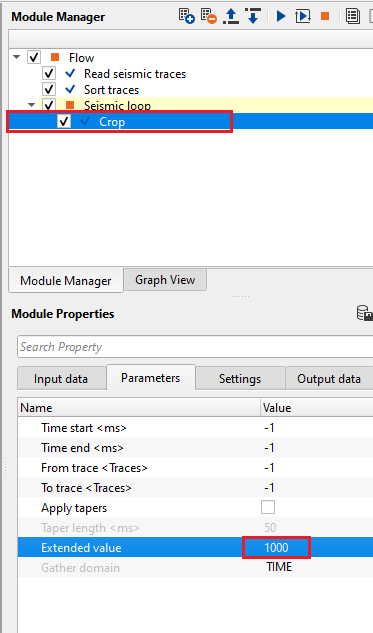Click the To trace value -1
The width and height of the screenshot is (373, 633).
point(269,488)
